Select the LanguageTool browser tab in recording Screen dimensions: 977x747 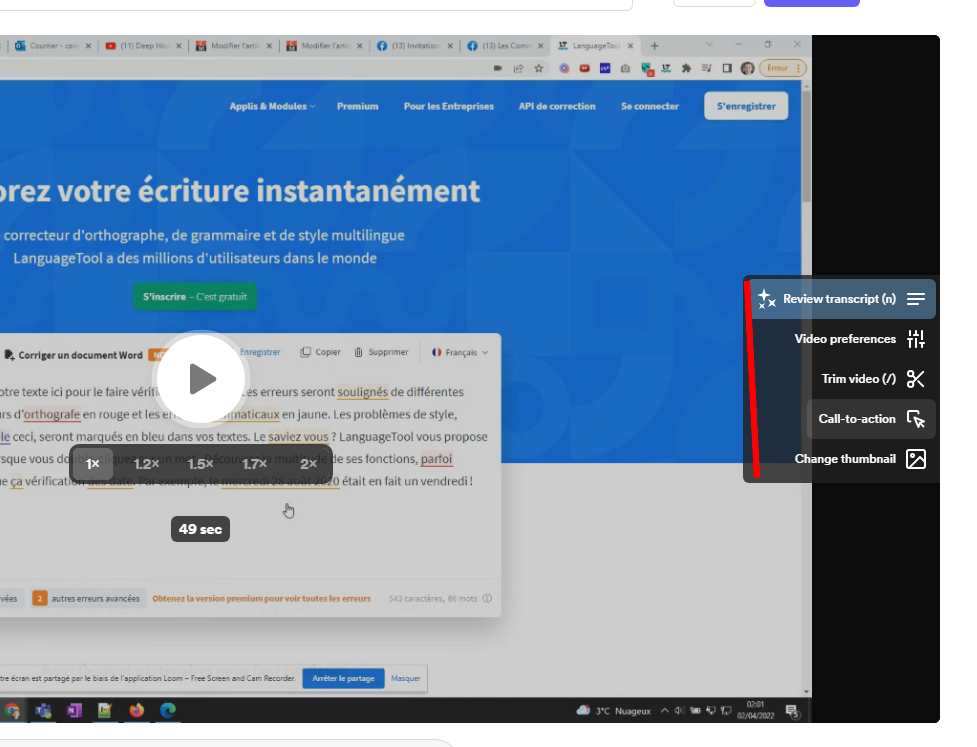[596, 45]
